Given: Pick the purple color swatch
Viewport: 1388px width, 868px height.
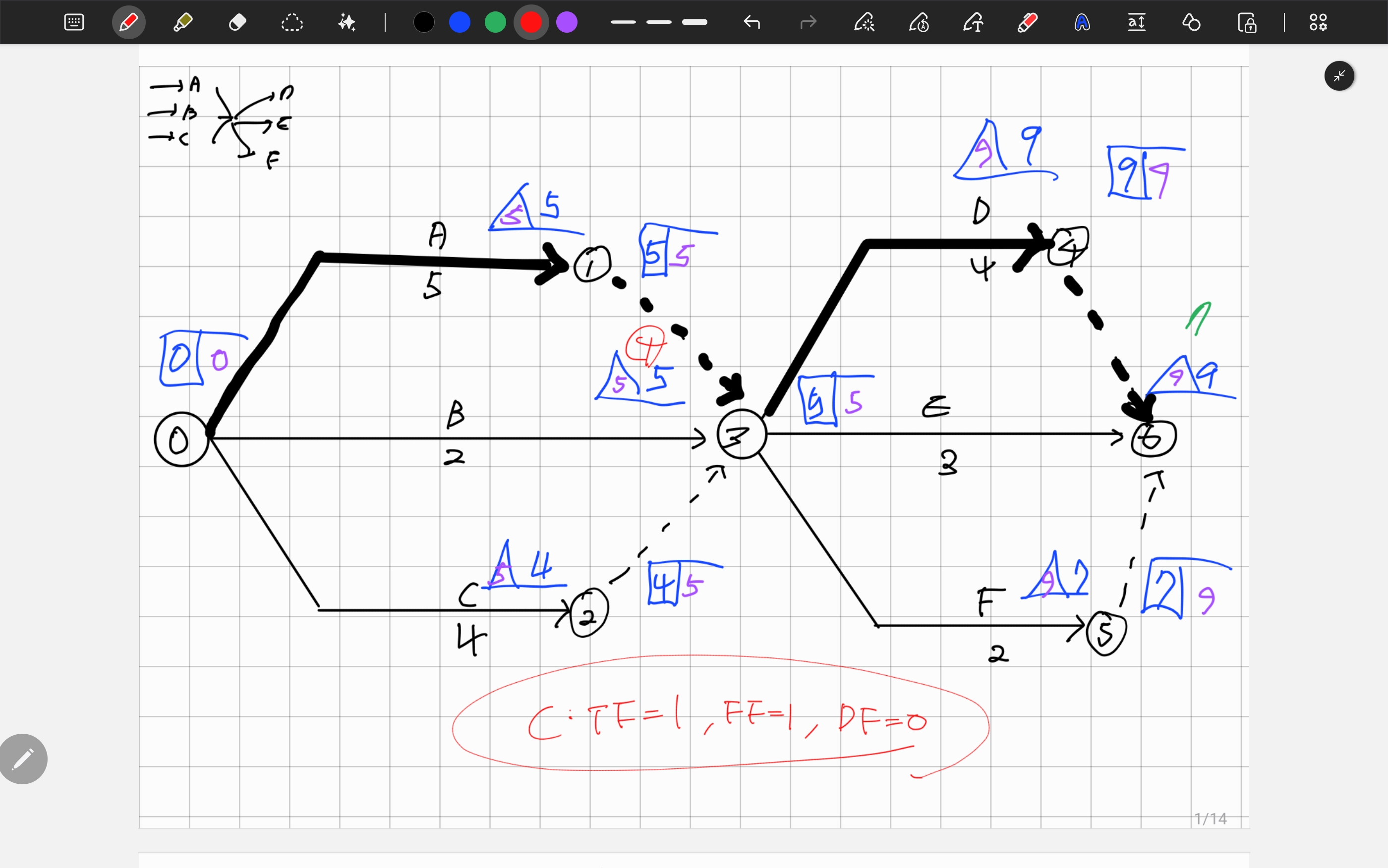Looking at the screenshot, I should click(566, 22).
